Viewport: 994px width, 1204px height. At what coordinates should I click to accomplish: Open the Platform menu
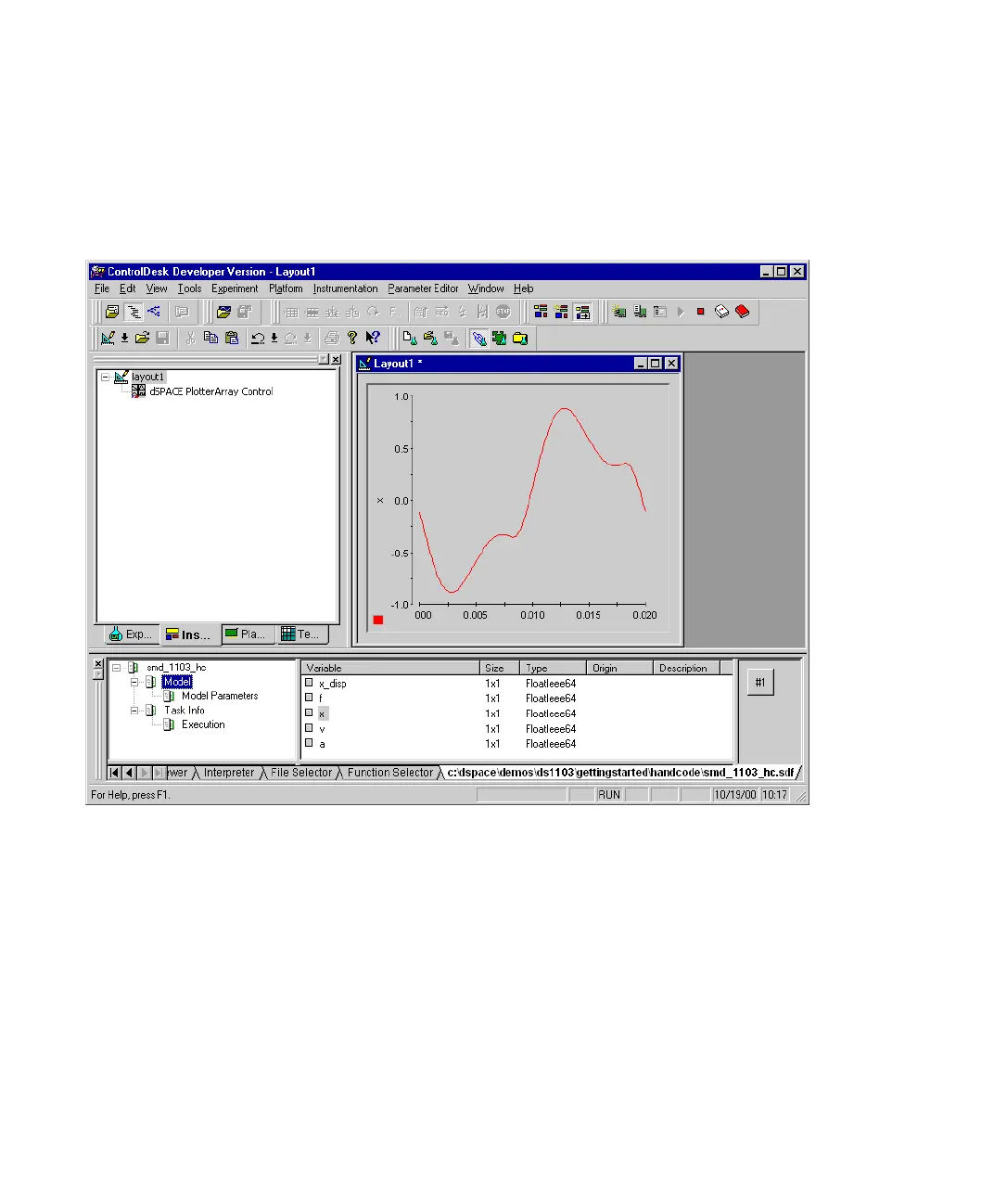286,288
